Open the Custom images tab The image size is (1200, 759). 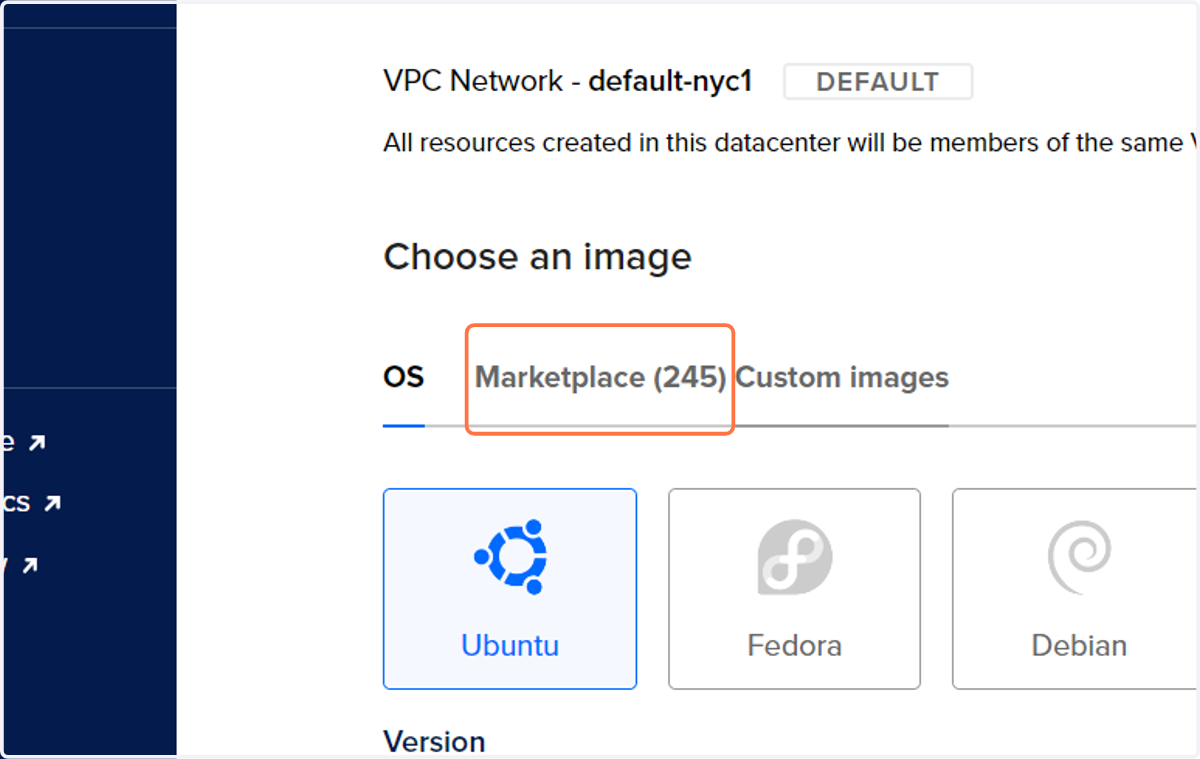[842, 378]
